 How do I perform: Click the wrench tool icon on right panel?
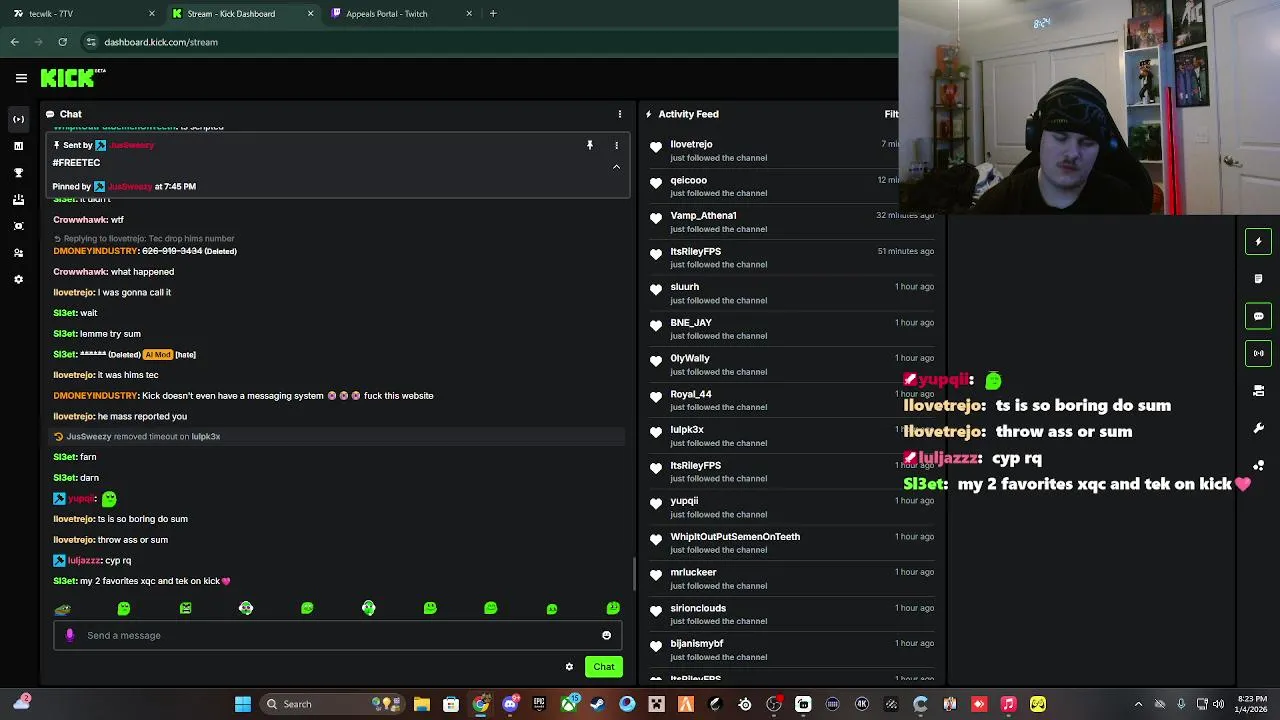1258,428
